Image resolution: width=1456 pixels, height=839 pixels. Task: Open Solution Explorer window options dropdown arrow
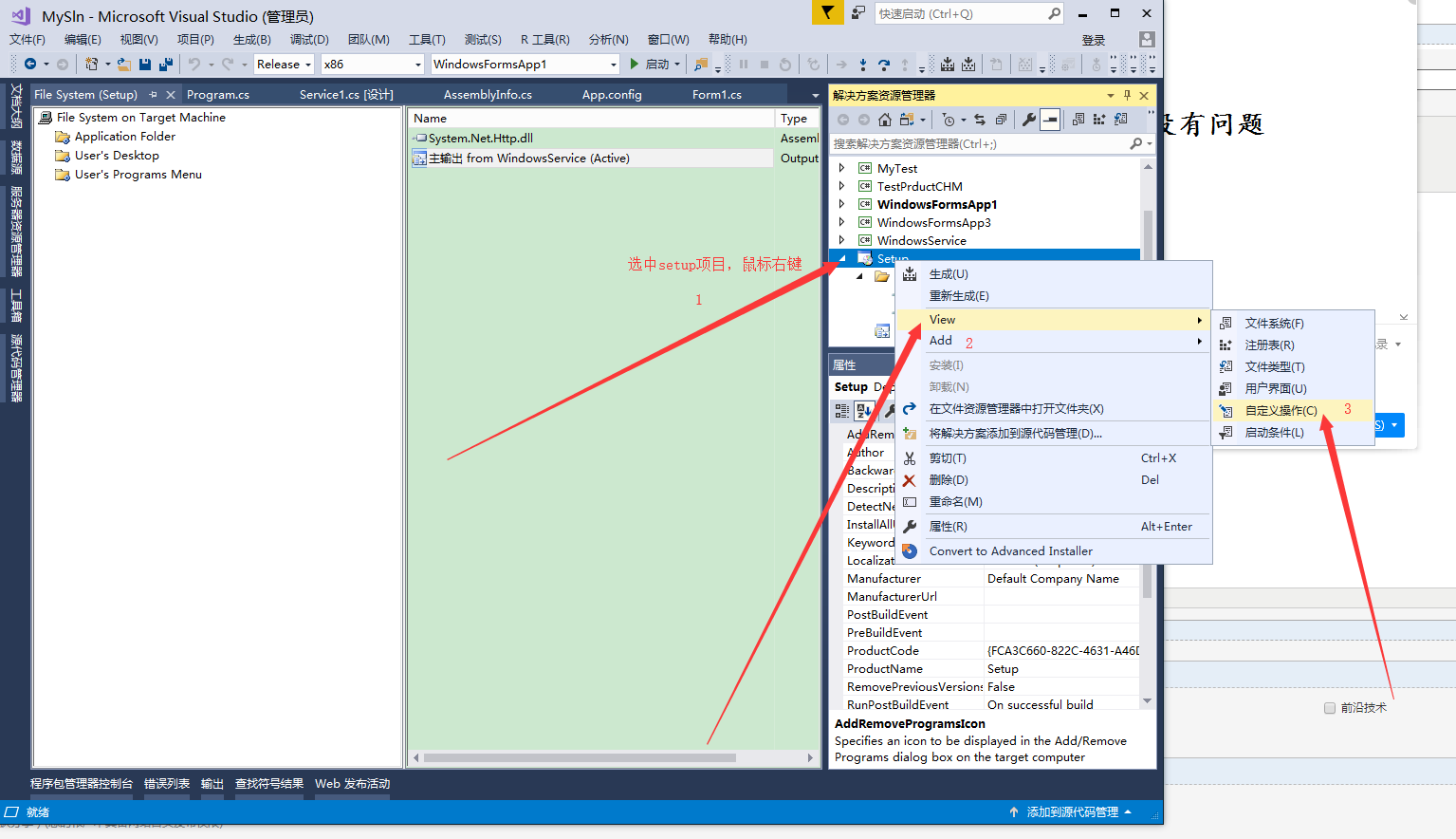tap(1111, 95)
